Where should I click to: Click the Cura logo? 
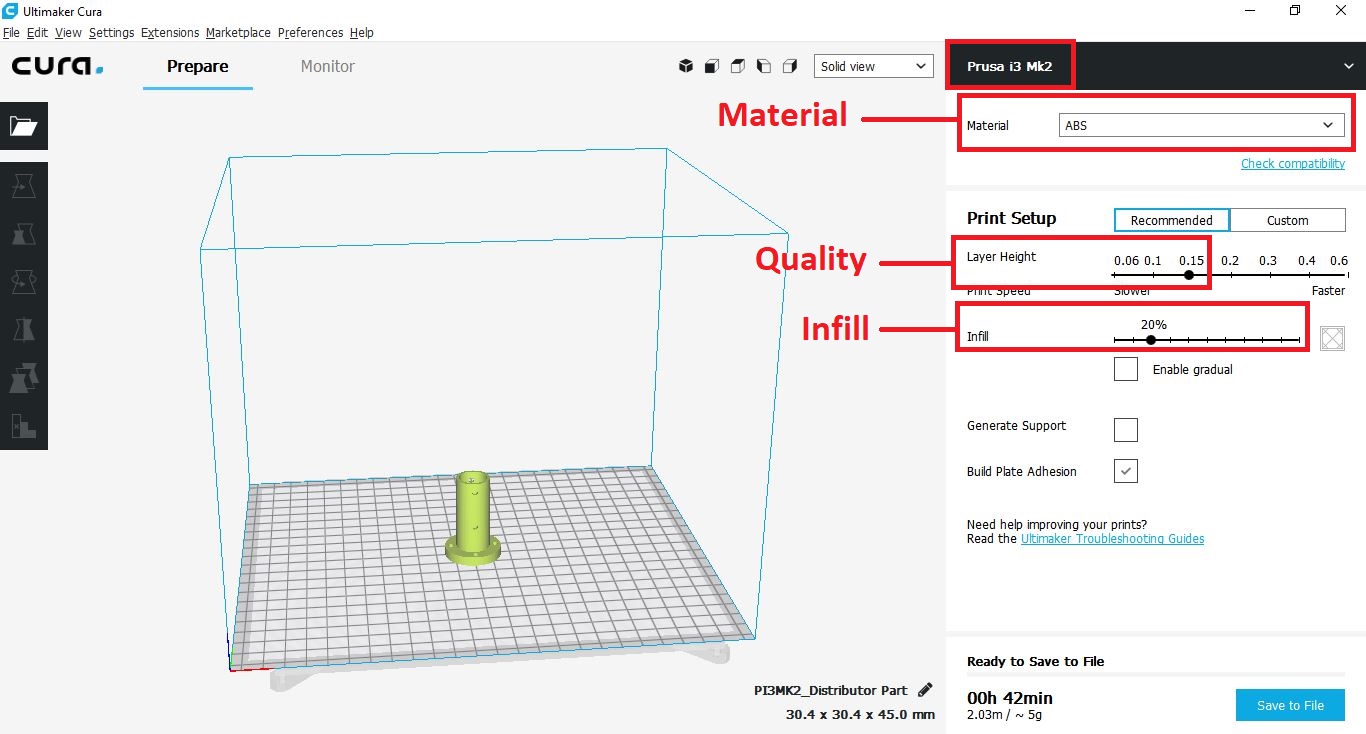click(57, 66)
